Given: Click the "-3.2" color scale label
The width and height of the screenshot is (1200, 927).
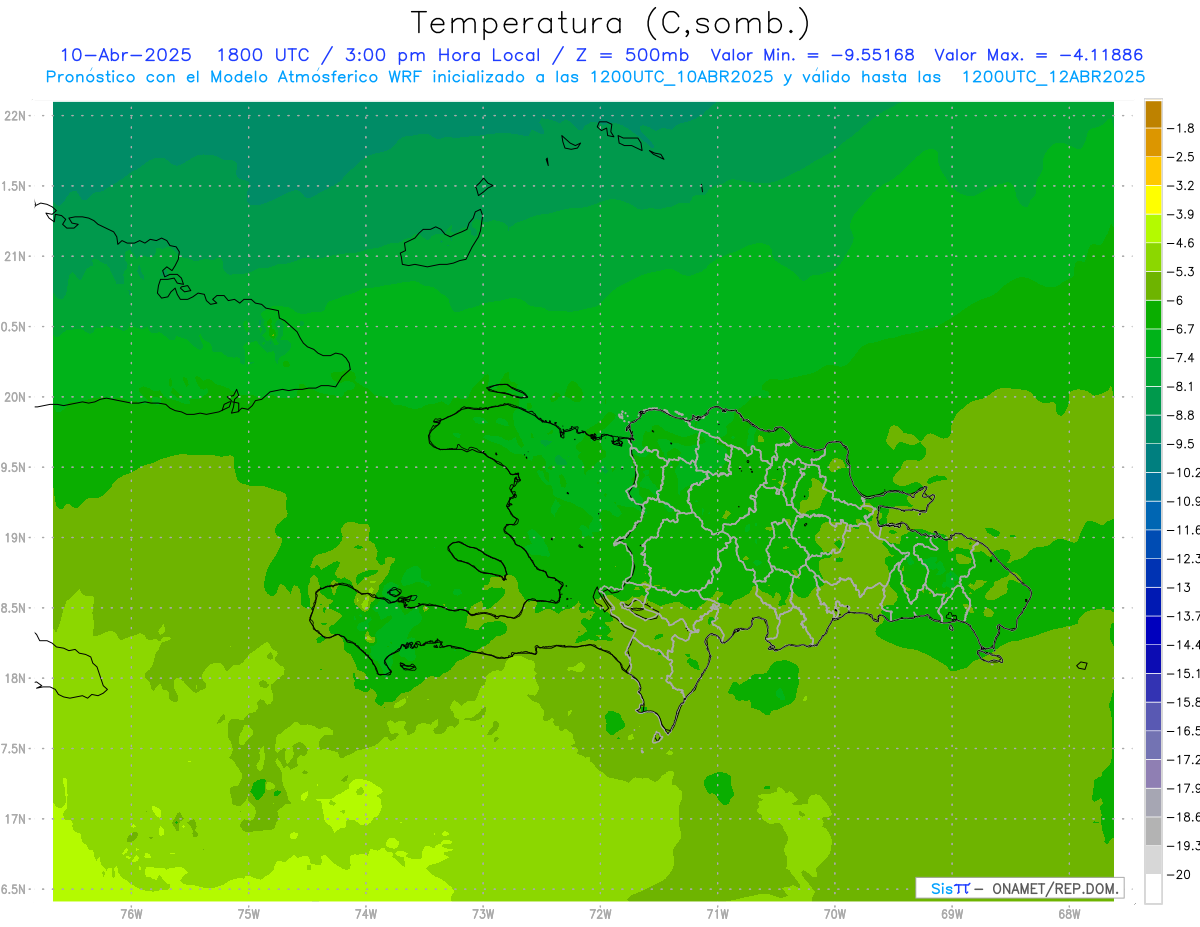Looking at the screenshot, I should click(1183, 185).
